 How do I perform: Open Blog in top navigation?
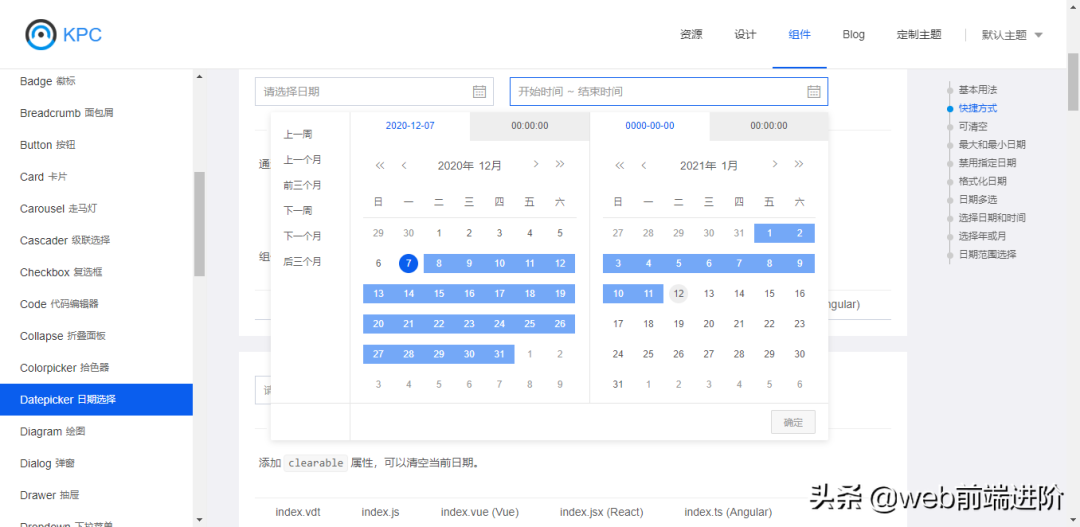[x=853, y=35]
